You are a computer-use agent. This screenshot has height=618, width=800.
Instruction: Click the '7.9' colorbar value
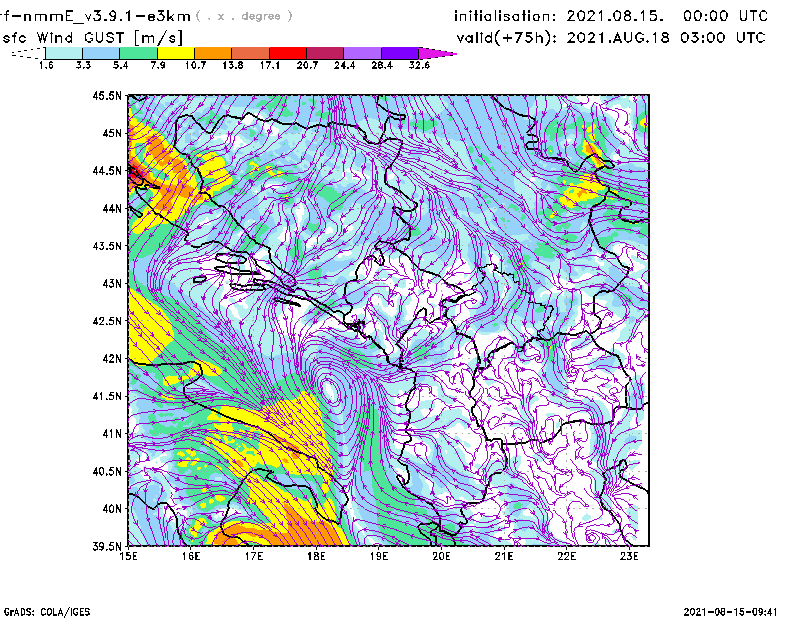[158, 65]
